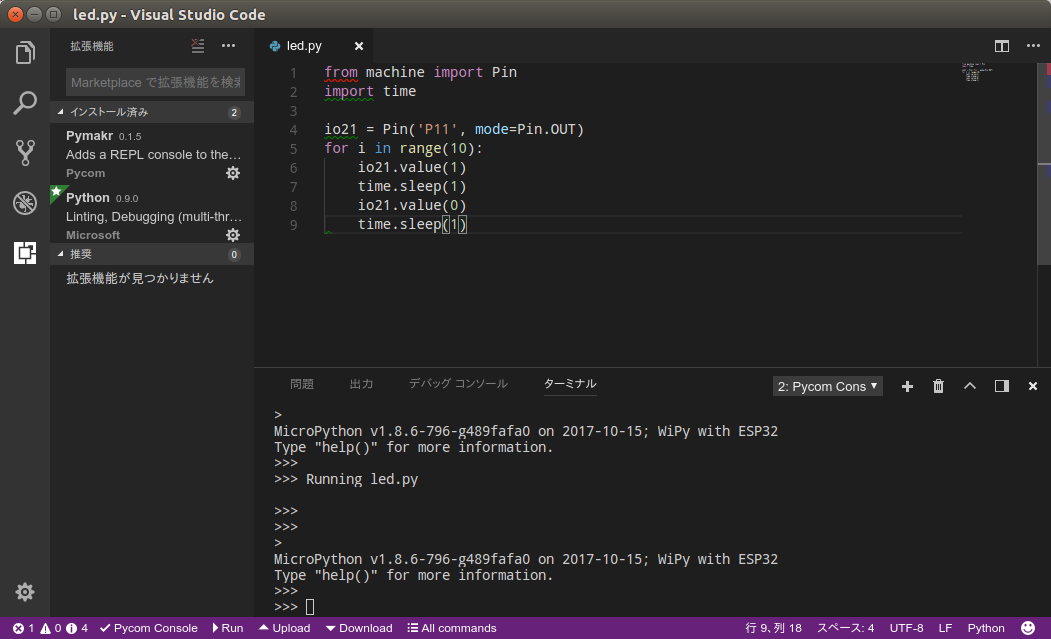Click Download in the status bar
The height and width of the screenshot is (639, 1051).
pyautogui.click(x=359, y=628)
